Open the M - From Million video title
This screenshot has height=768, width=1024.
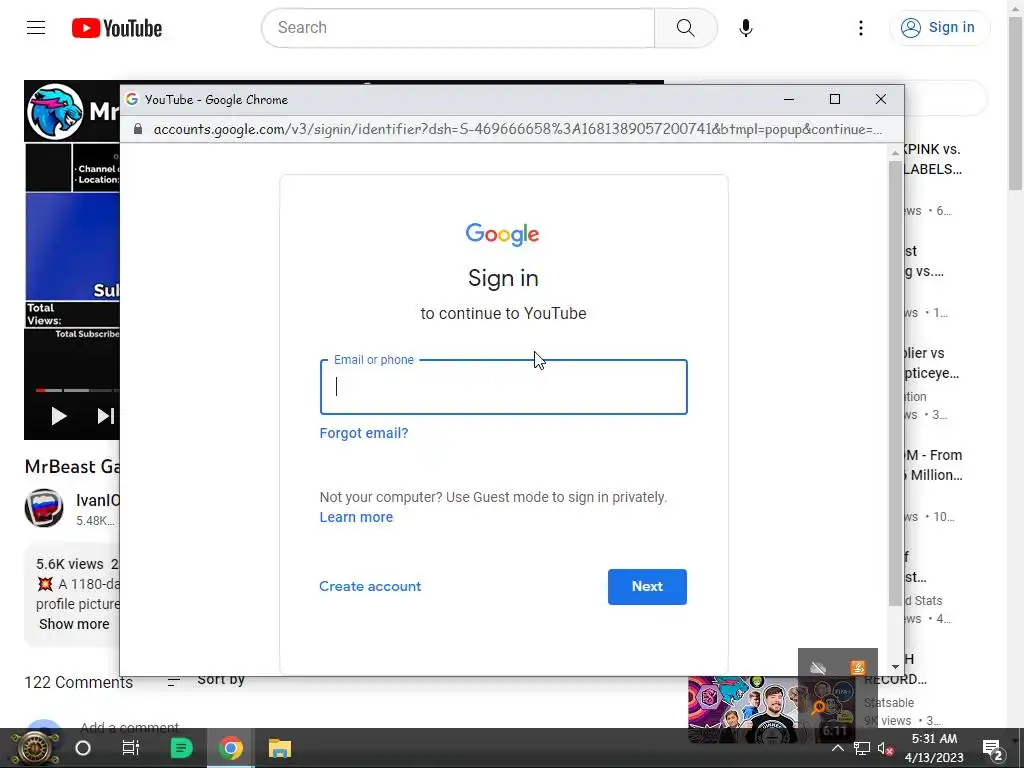click(x=933, y=465)
